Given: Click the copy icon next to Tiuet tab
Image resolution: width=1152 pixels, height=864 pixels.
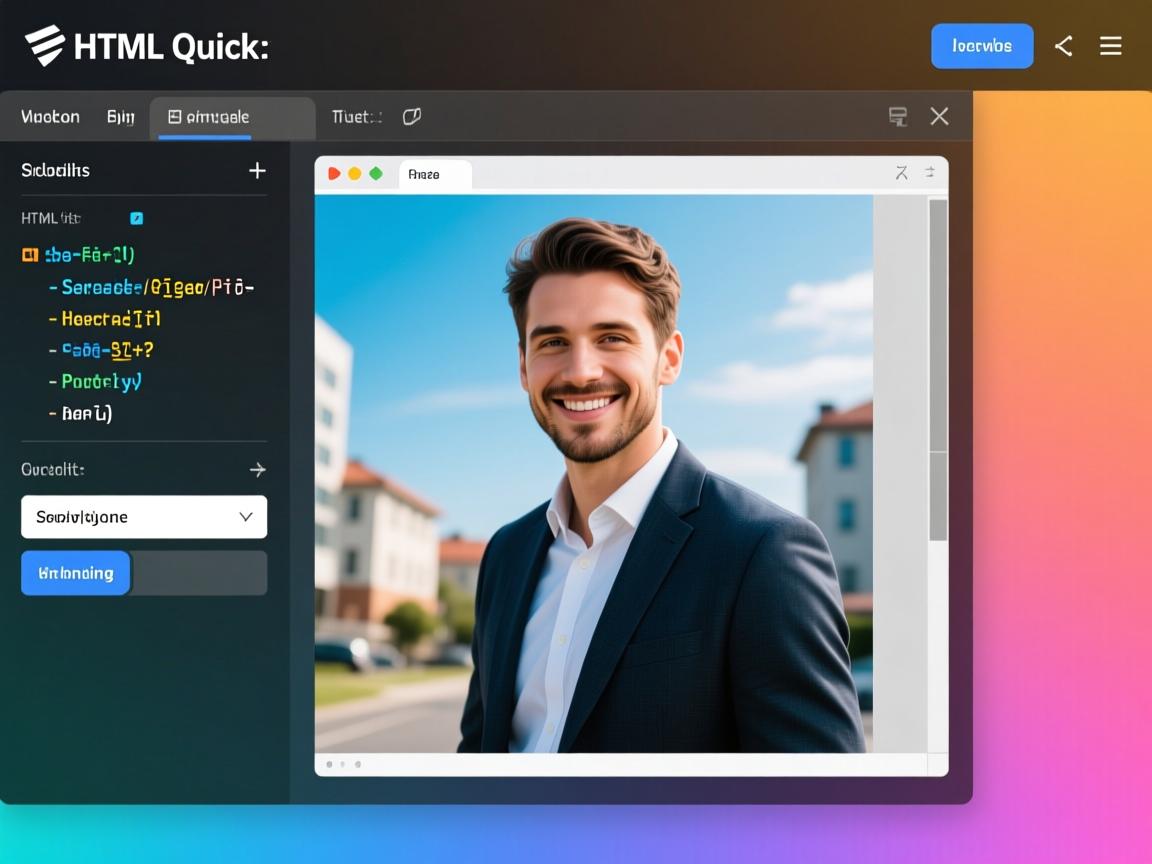Looking at the screenshot, I should (411, 117).
